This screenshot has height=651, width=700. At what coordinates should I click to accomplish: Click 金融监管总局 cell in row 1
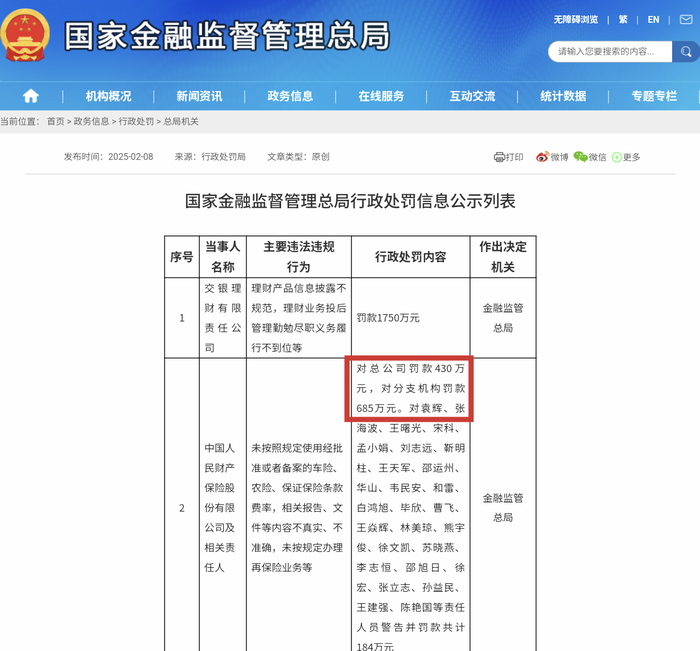[x=503, y=318]
